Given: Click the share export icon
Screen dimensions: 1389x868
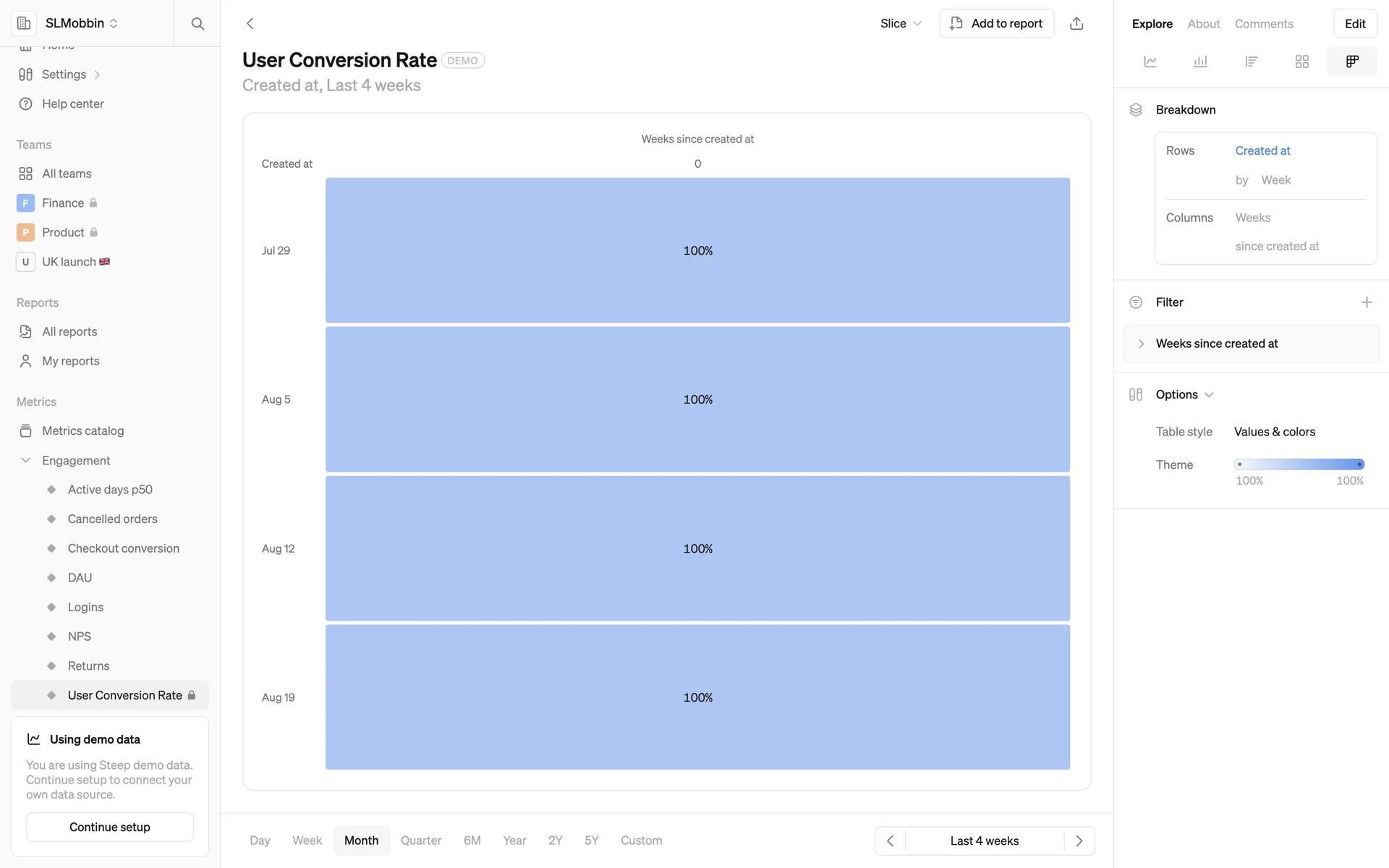Looking at the screenshot, I should (x=1076, y=24).
